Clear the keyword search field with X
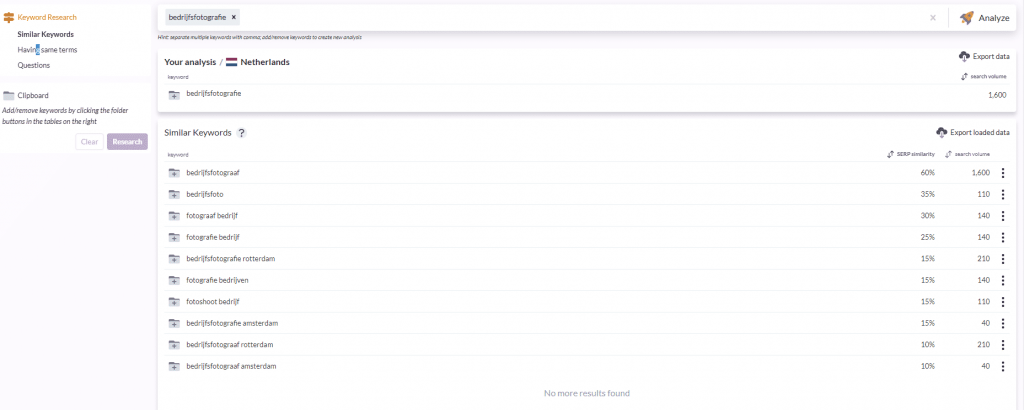This screenshot has height=410, width=1024. (x=933, y=18)
